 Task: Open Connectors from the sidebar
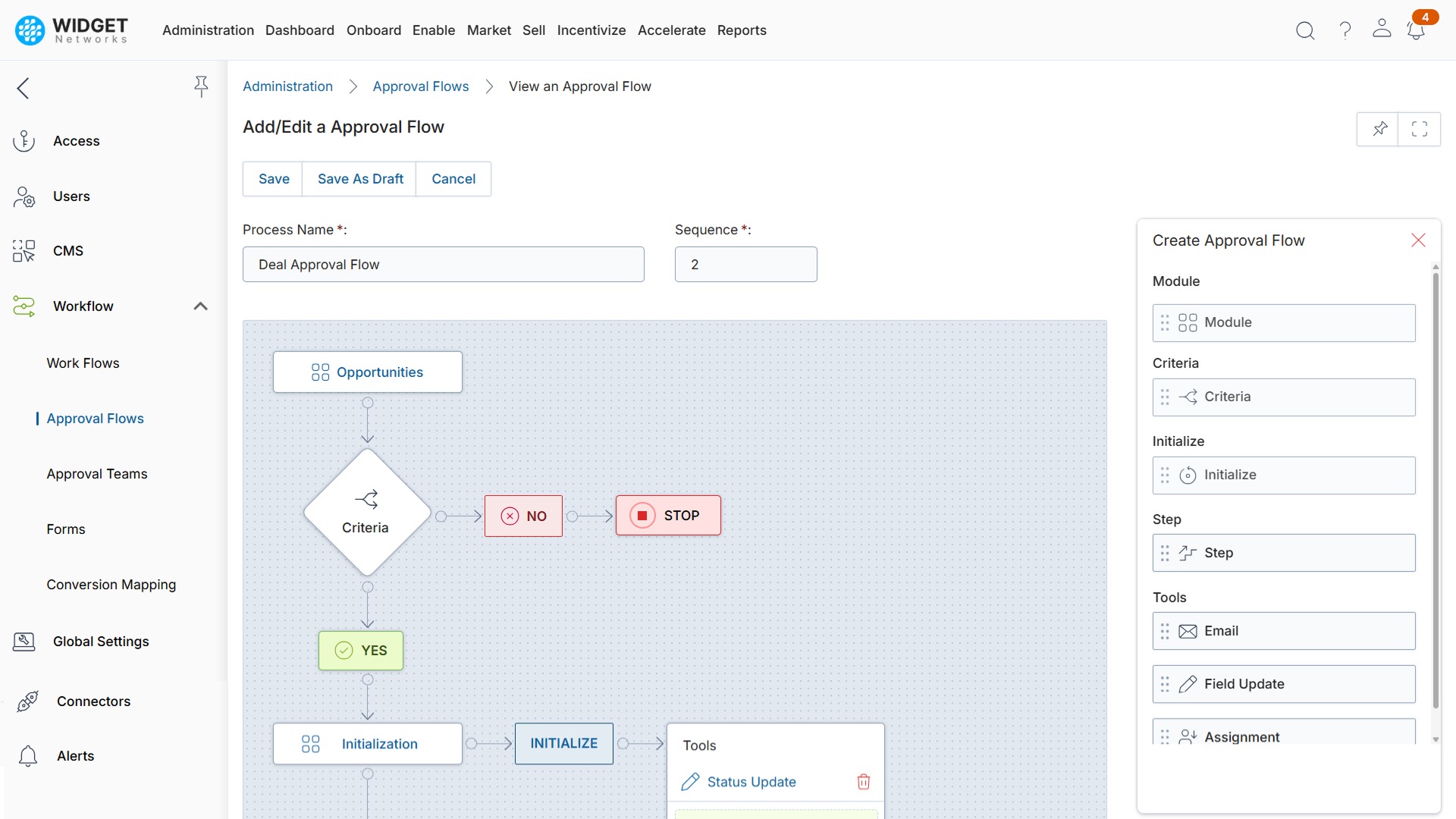point(94,701)
